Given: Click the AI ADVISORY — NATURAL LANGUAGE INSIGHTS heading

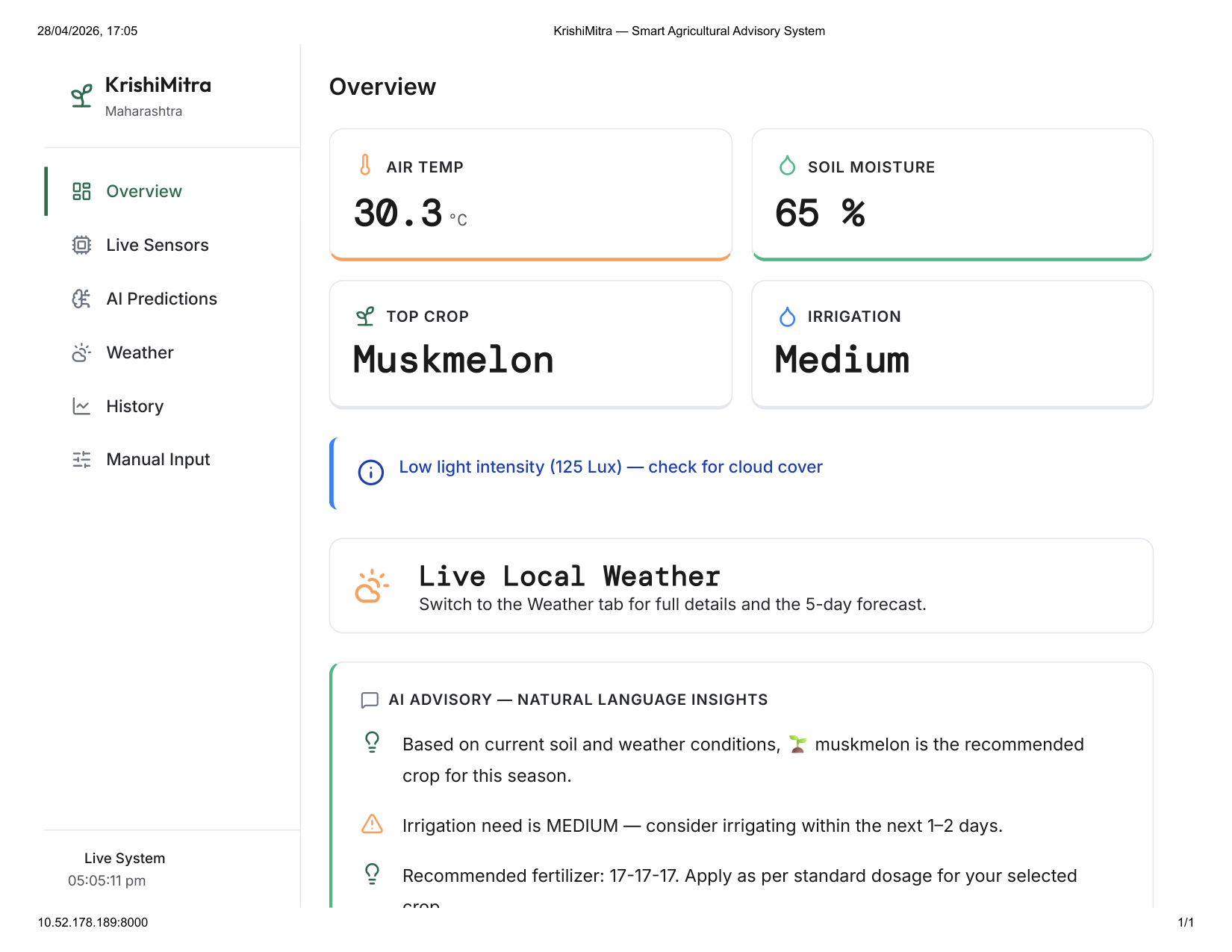Looking at the screenshot, I should pos(578,700).
